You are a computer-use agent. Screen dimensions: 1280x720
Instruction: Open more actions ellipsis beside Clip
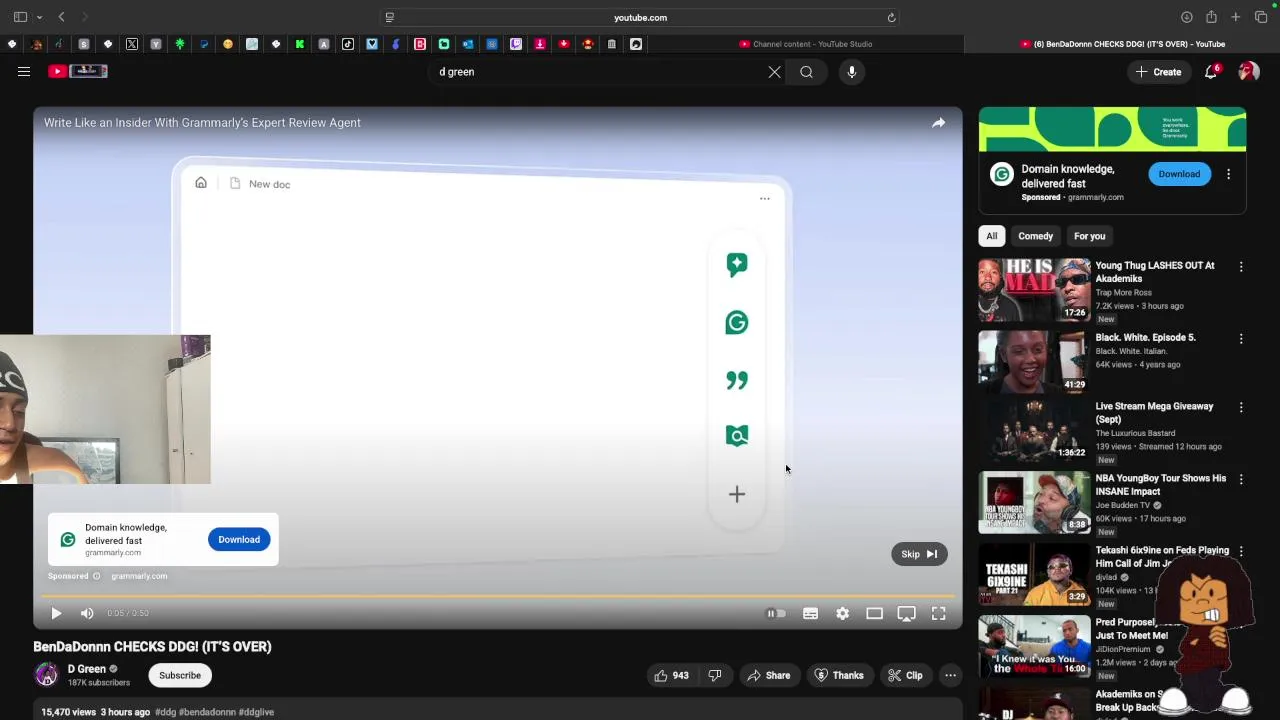(x=950, y=675)
